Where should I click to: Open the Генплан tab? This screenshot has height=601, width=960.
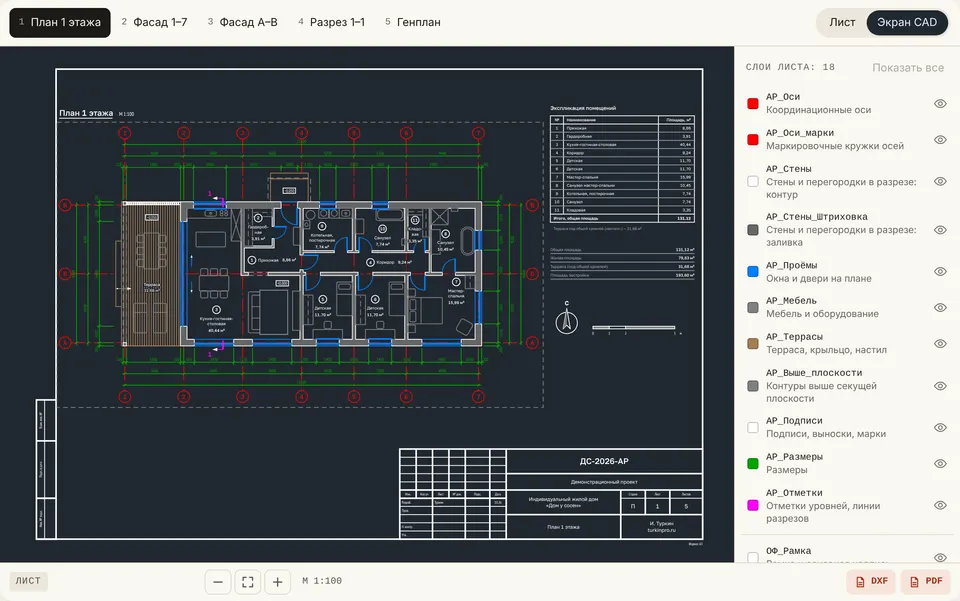tap(413, 23)
